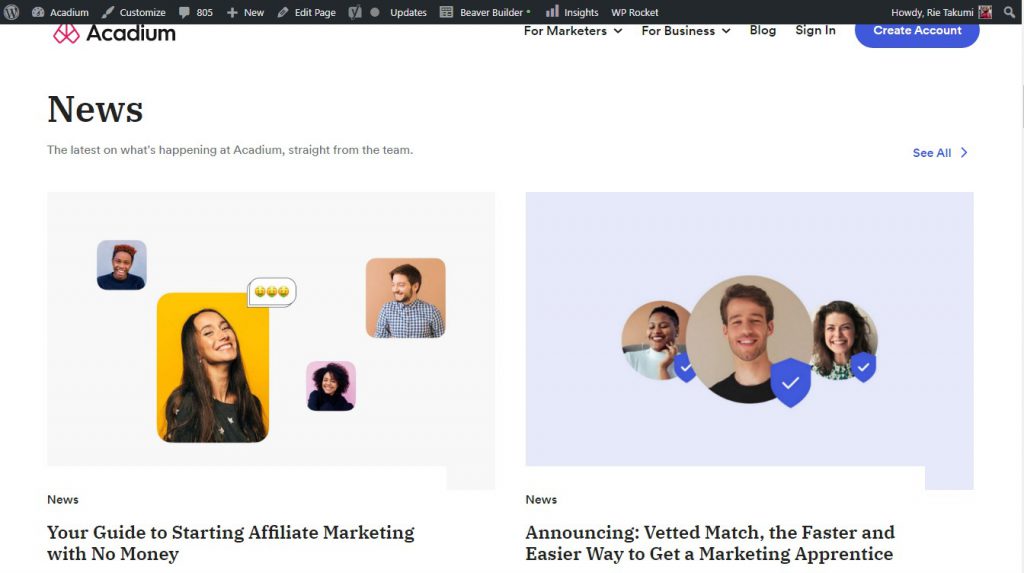This screenshot has height=573, width=1024.
Task: Open the search magnifier in admin bar
Action: coord(1009,12)
